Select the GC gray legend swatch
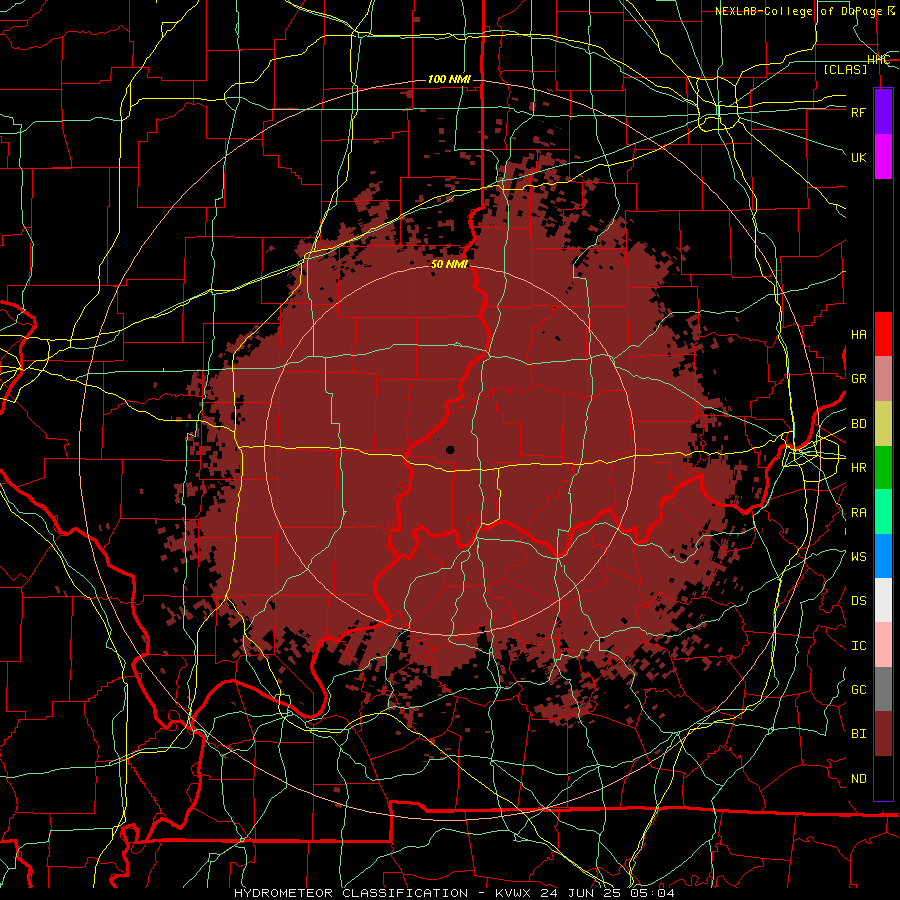The height and width of the screenshot is (900, 900). pos(883,689)
